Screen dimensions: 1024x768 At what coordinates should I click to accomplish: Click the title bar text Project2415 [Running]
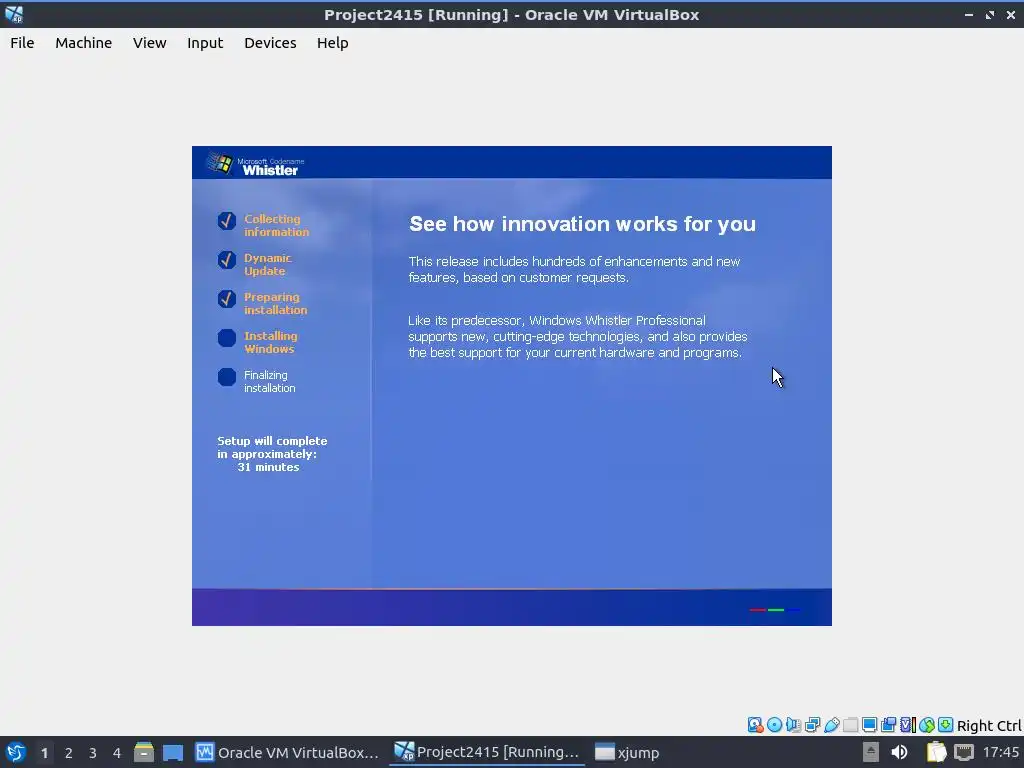point(416,15)
